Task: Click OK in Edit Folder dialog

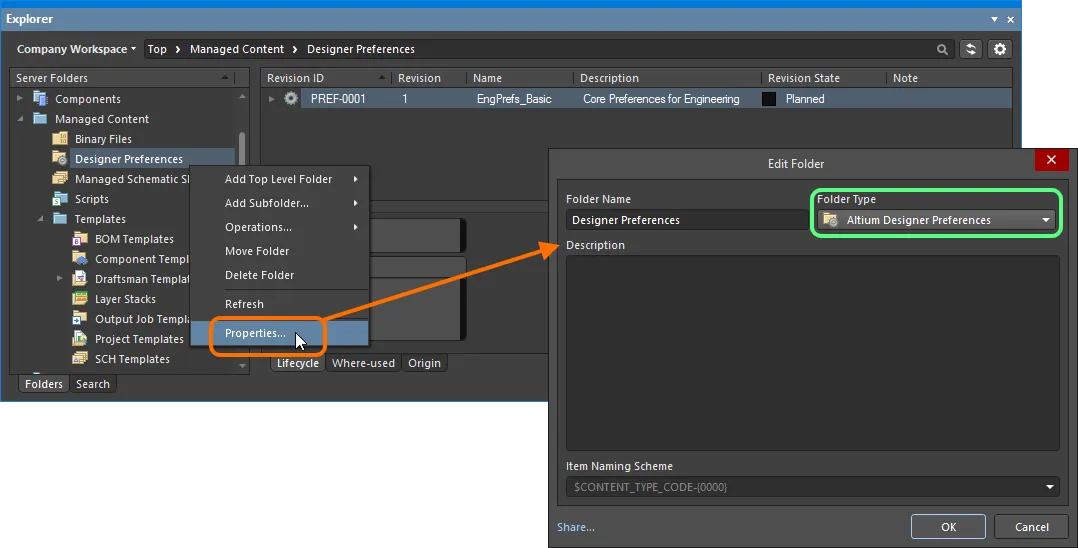Action: [x=948, y=527]
